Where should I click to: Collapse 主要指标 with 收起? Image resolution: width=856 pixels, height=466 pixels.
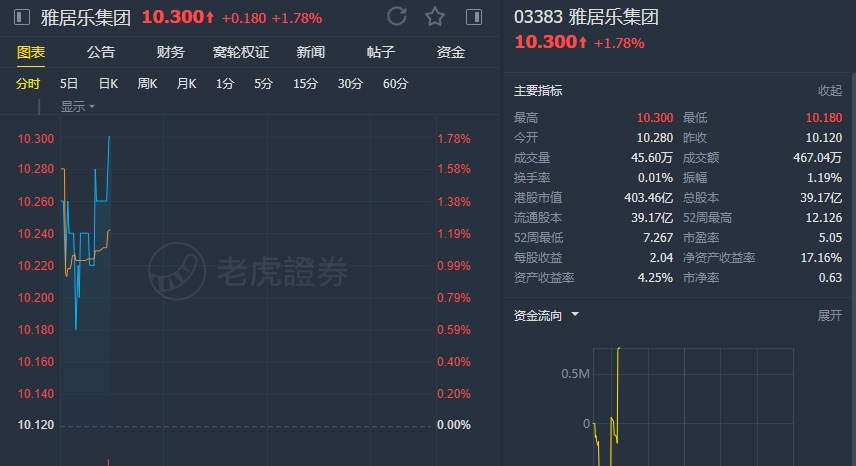830,91
